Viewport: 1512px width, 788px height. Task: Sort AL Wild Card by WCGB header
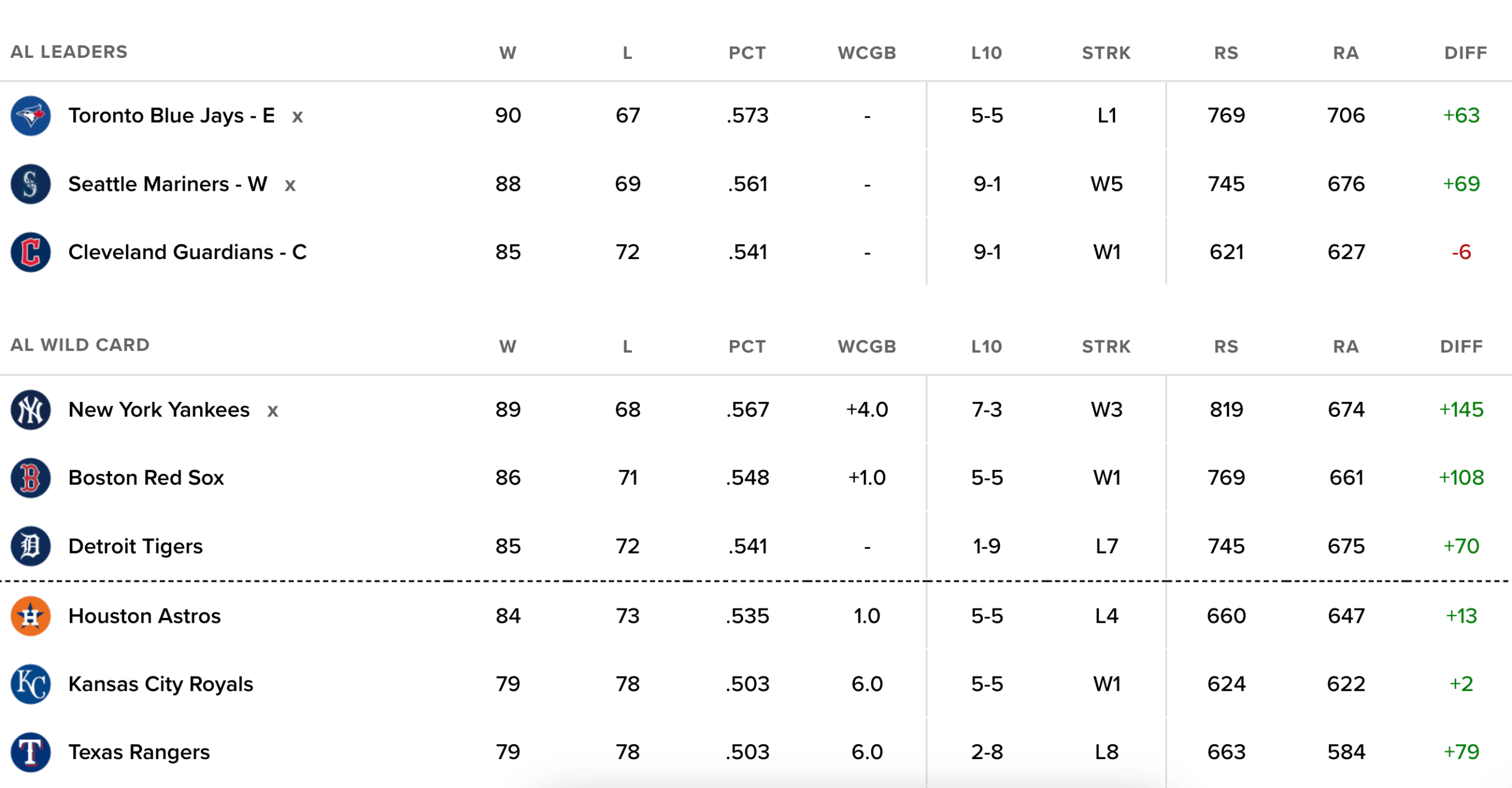click(866, 346)
